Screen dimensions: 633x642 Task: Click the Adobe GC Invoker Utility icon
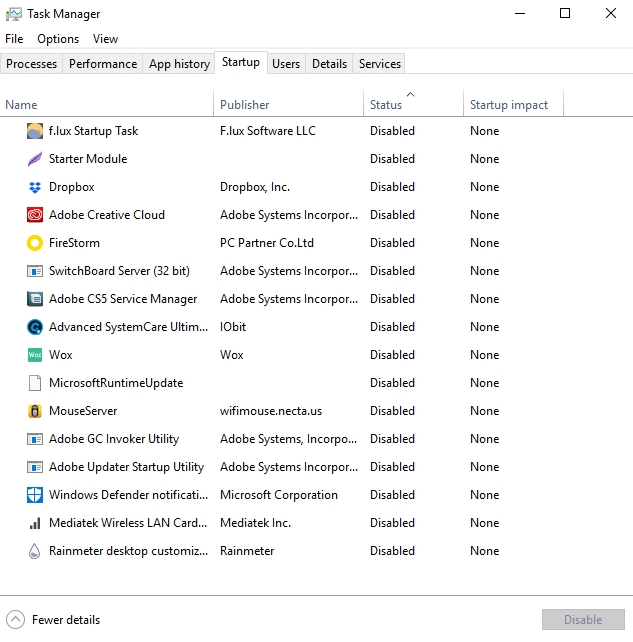coord(35,439)
